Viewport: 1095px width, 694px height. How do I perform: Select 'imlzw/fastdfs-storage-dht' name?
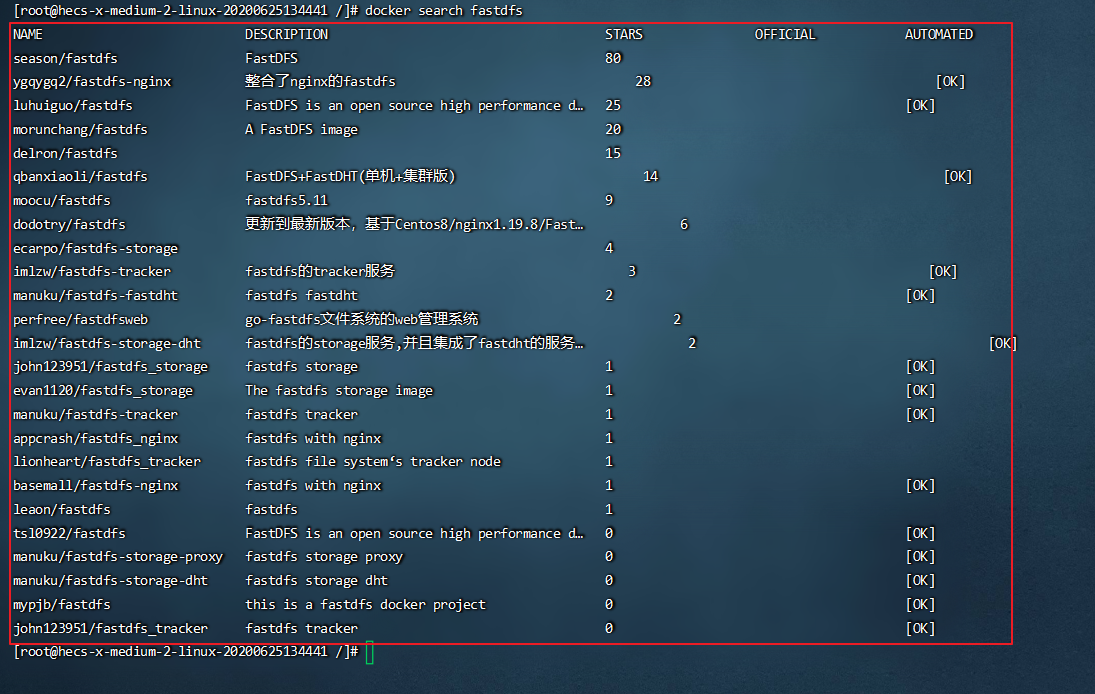coord(107,344)
